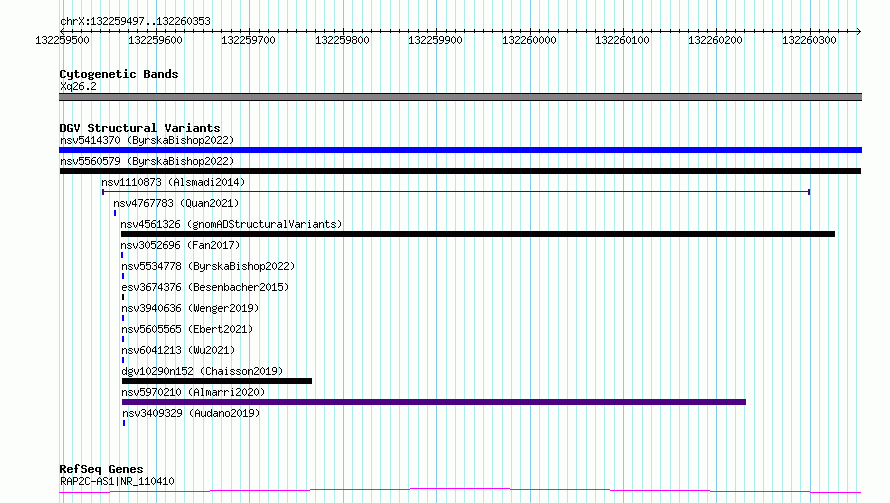Click ruler tick label 132260100
The height and width of the screenshot is (503, 890).
(x=622, y=40)
